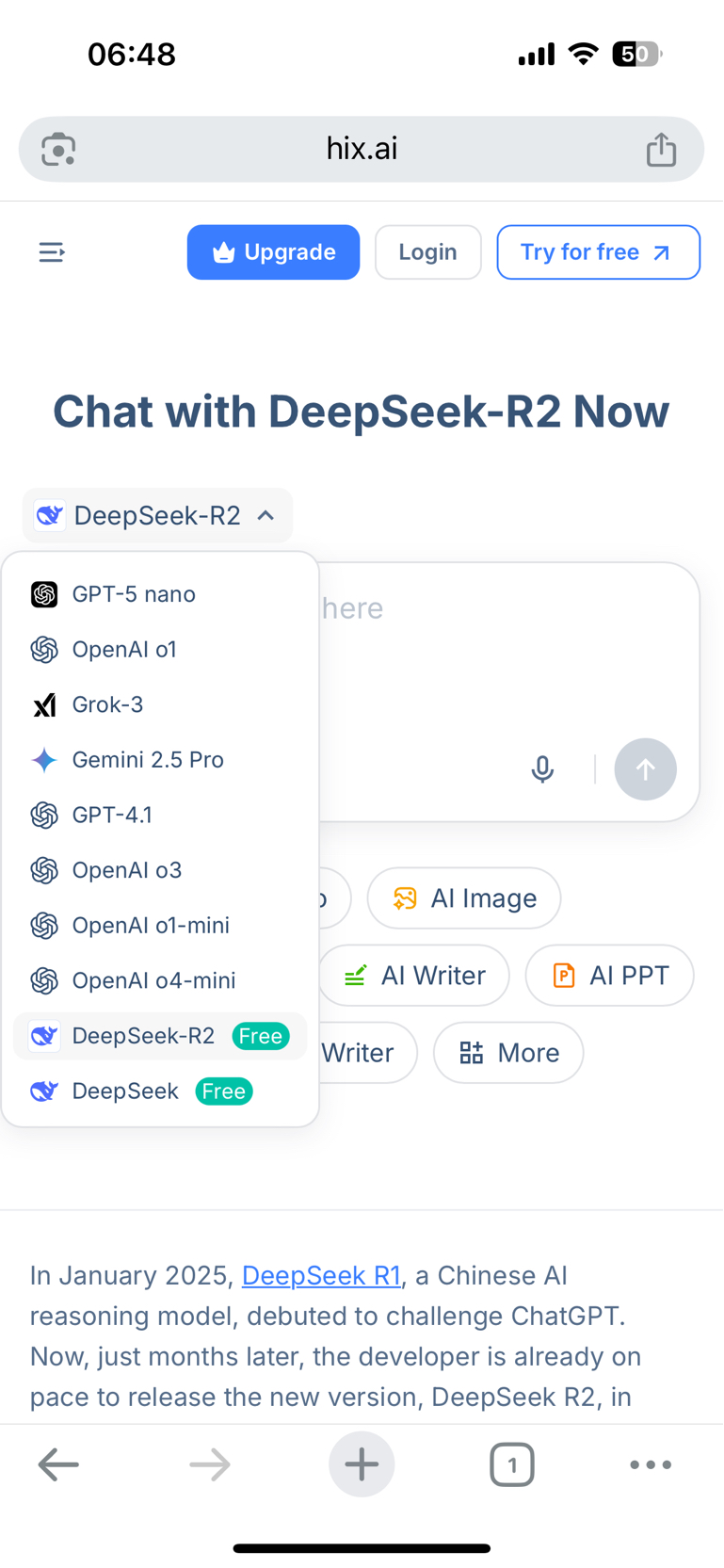The width and height of the screenshot is (724, 1568).
Task: Go back with browser back arrow
Action: click(58, 1464)
